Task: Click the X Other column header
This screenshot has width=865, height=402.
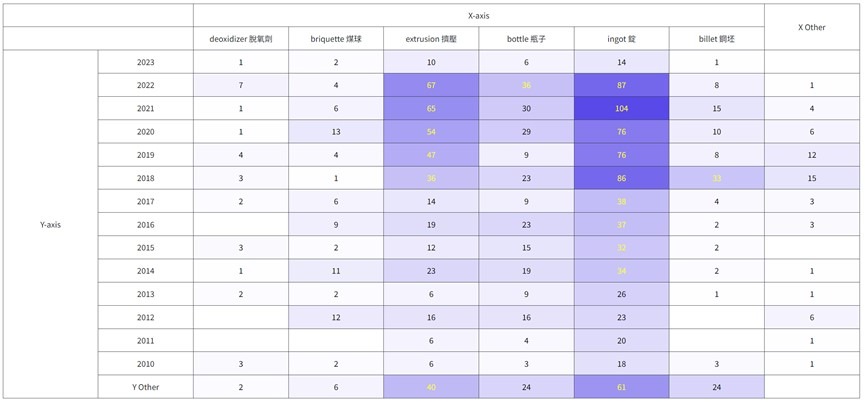Action: (811, 27)
